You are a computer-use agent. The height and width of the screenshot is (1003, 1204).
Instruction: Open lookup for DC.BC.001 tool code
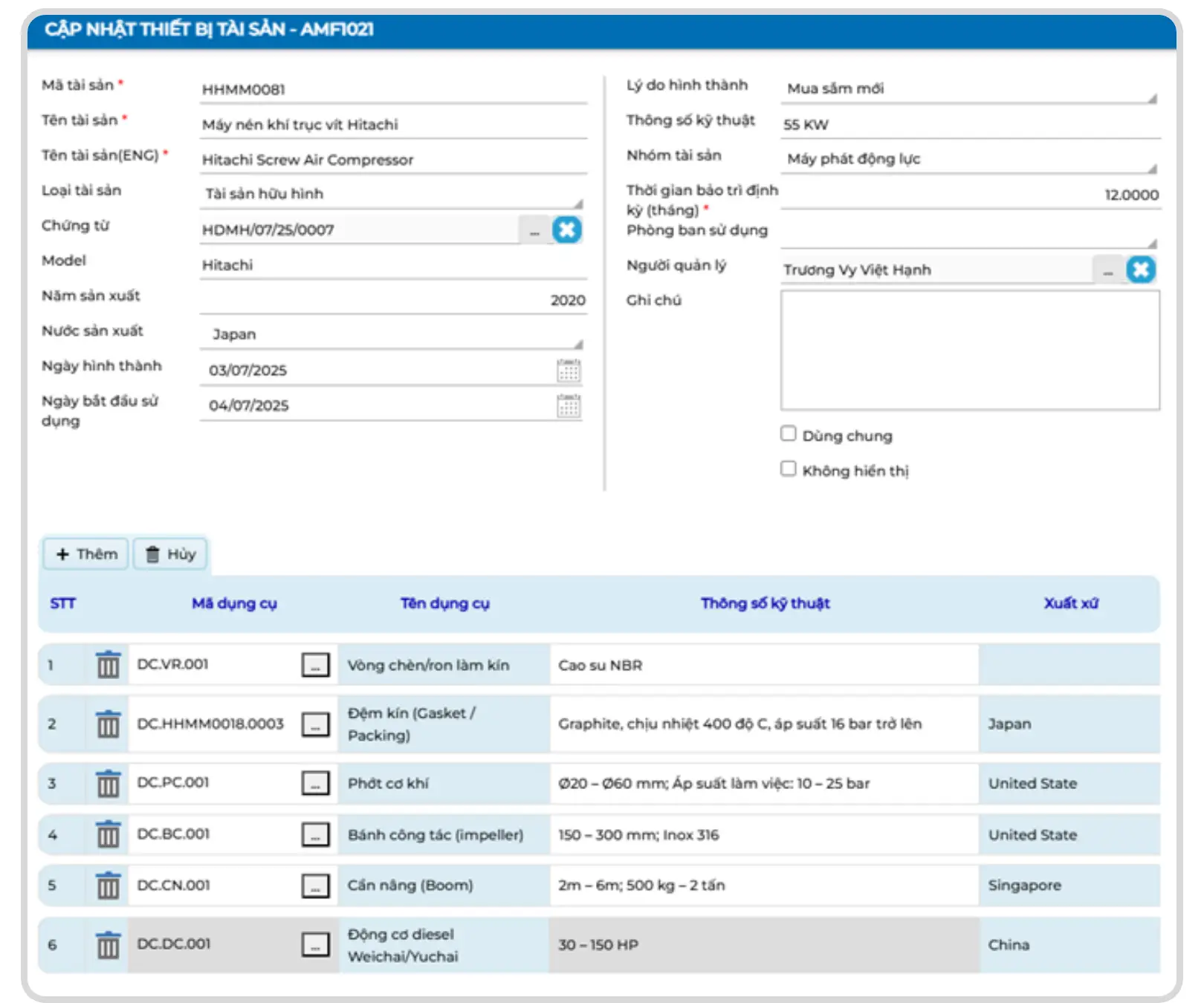point(315,835)
